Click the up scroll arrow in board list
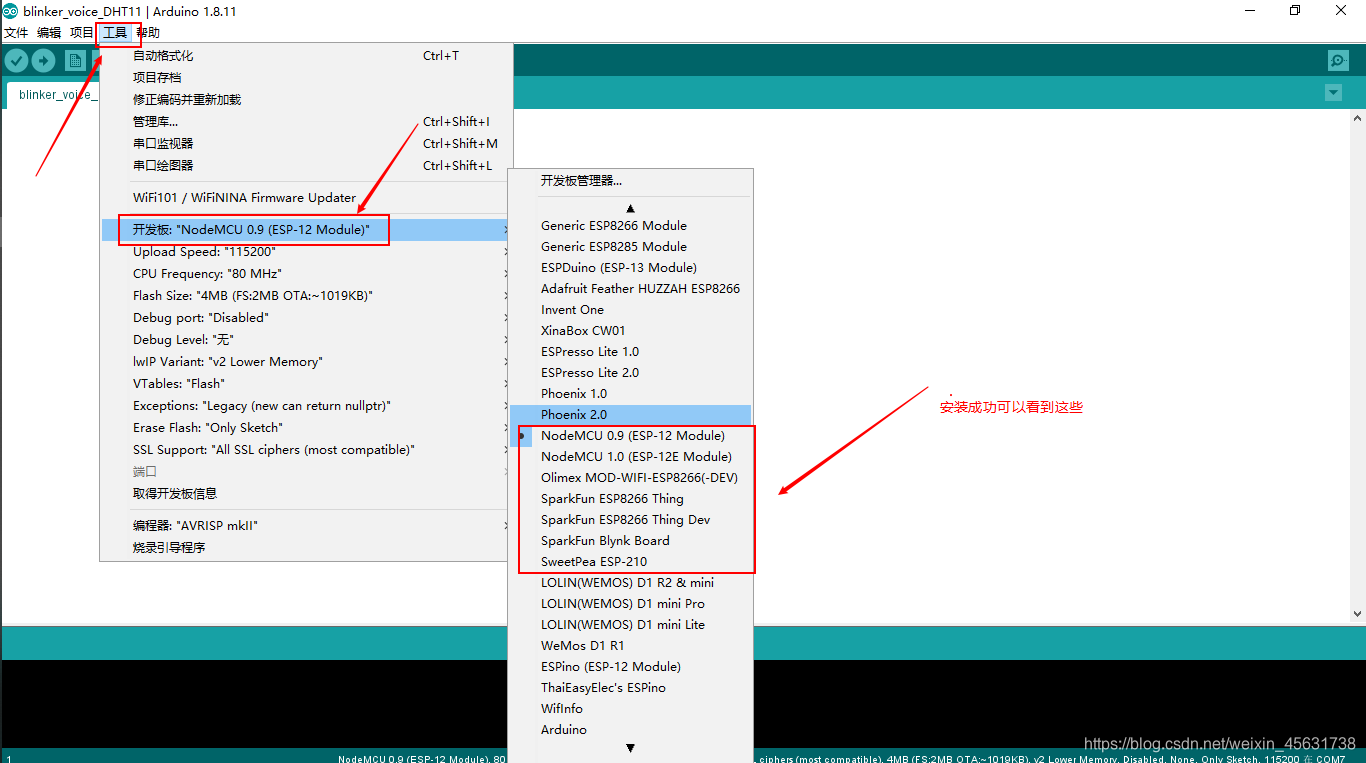This screenshot has height=763, width=1366. (x=633, y=207)
